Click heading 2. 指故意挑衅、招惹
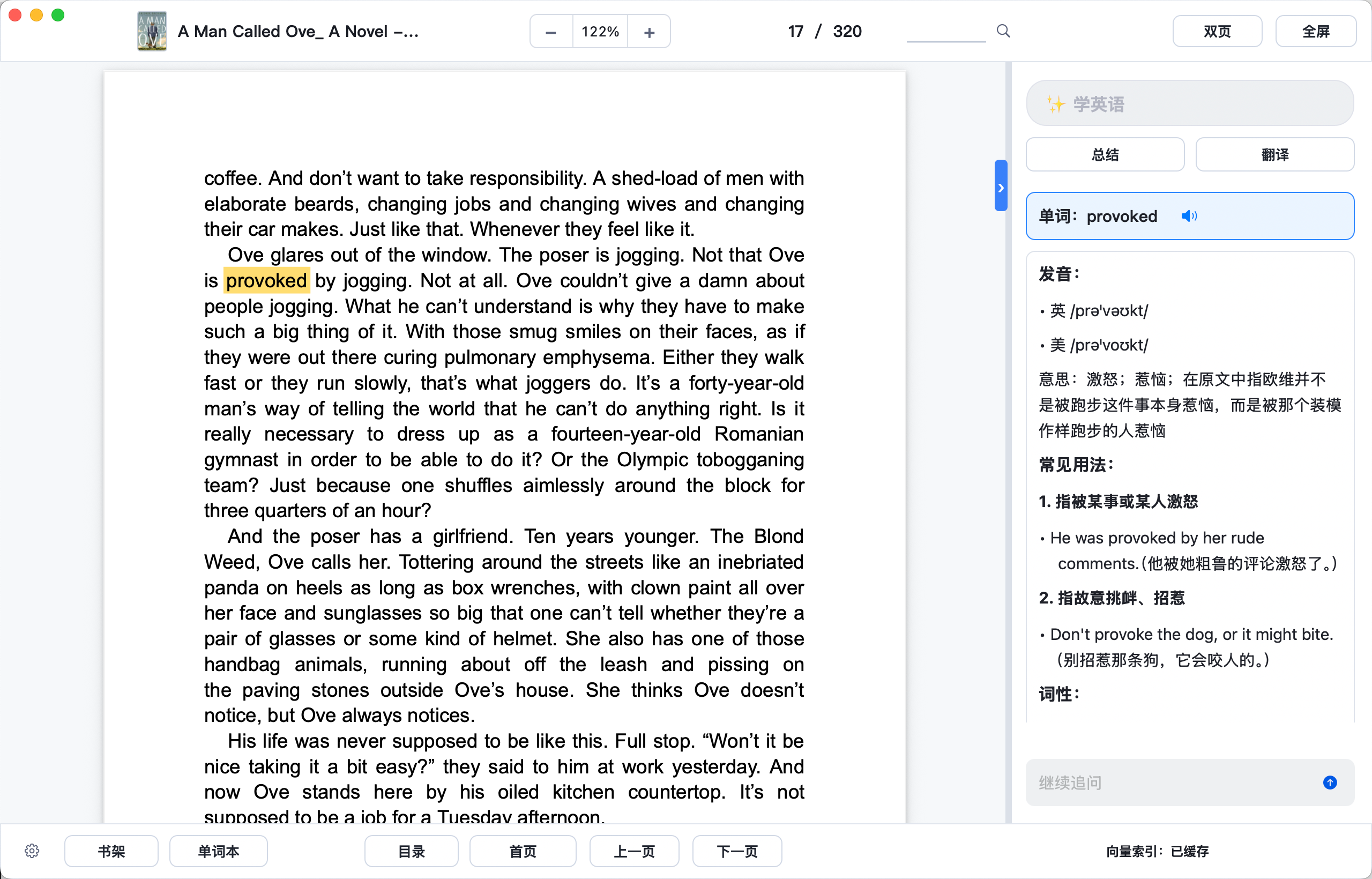 click(1111, 598)
